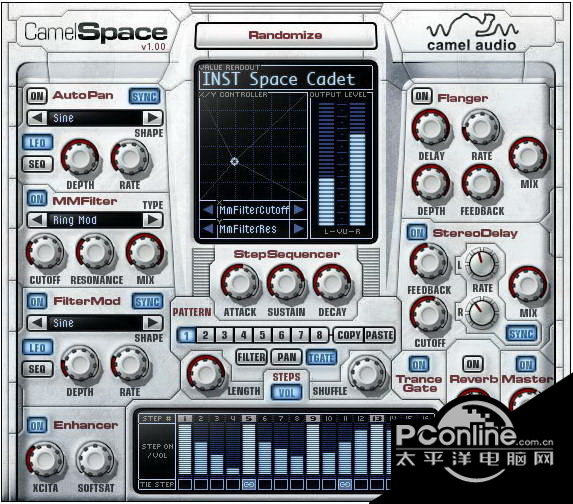Toggle the Enhancer ON switch
The width and height of the screenshot is (573, 504).
pos(37,425)
